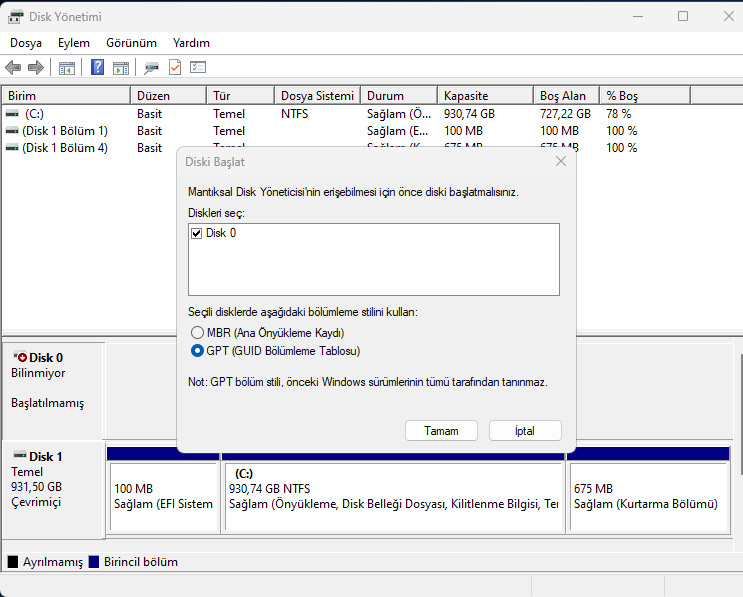Open the Dosya menu

(x=26, y=43)
